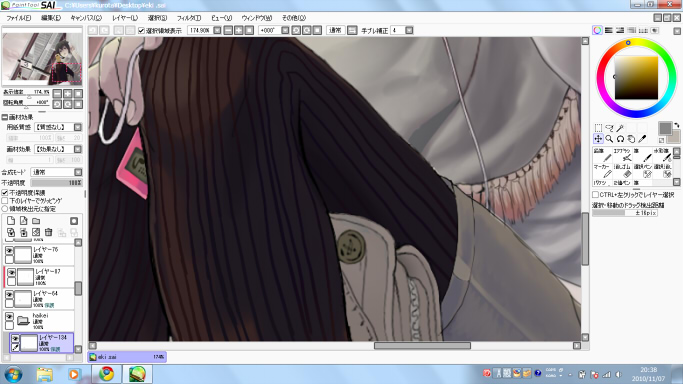Screen dimensions: 683x384
Task: Create a new normal layer
Action: point(11,221)
